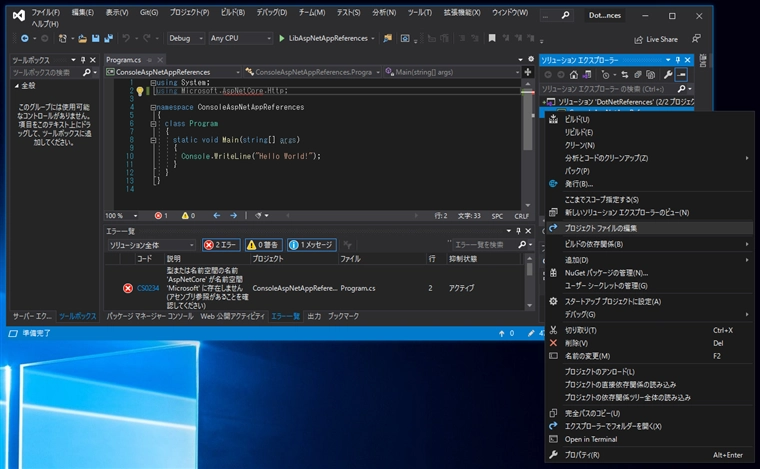This screenshot has height=469, width=760.
Task: Open the ファイル(F) menu
Action: pos(46,13)
